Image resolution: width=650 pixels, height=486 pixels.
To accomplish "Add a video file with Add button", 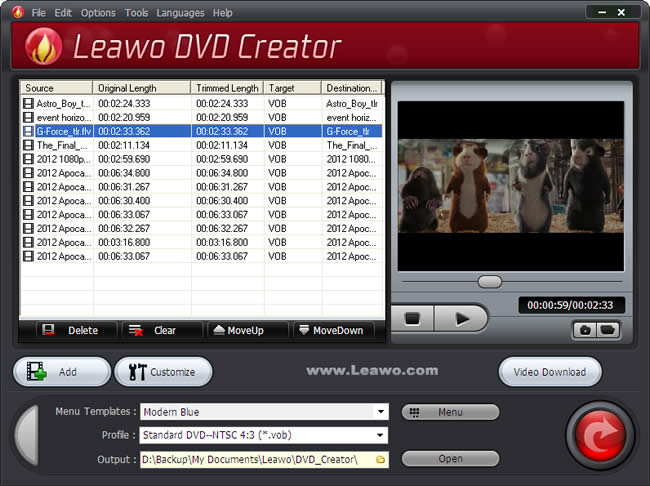I will (62, 372).
